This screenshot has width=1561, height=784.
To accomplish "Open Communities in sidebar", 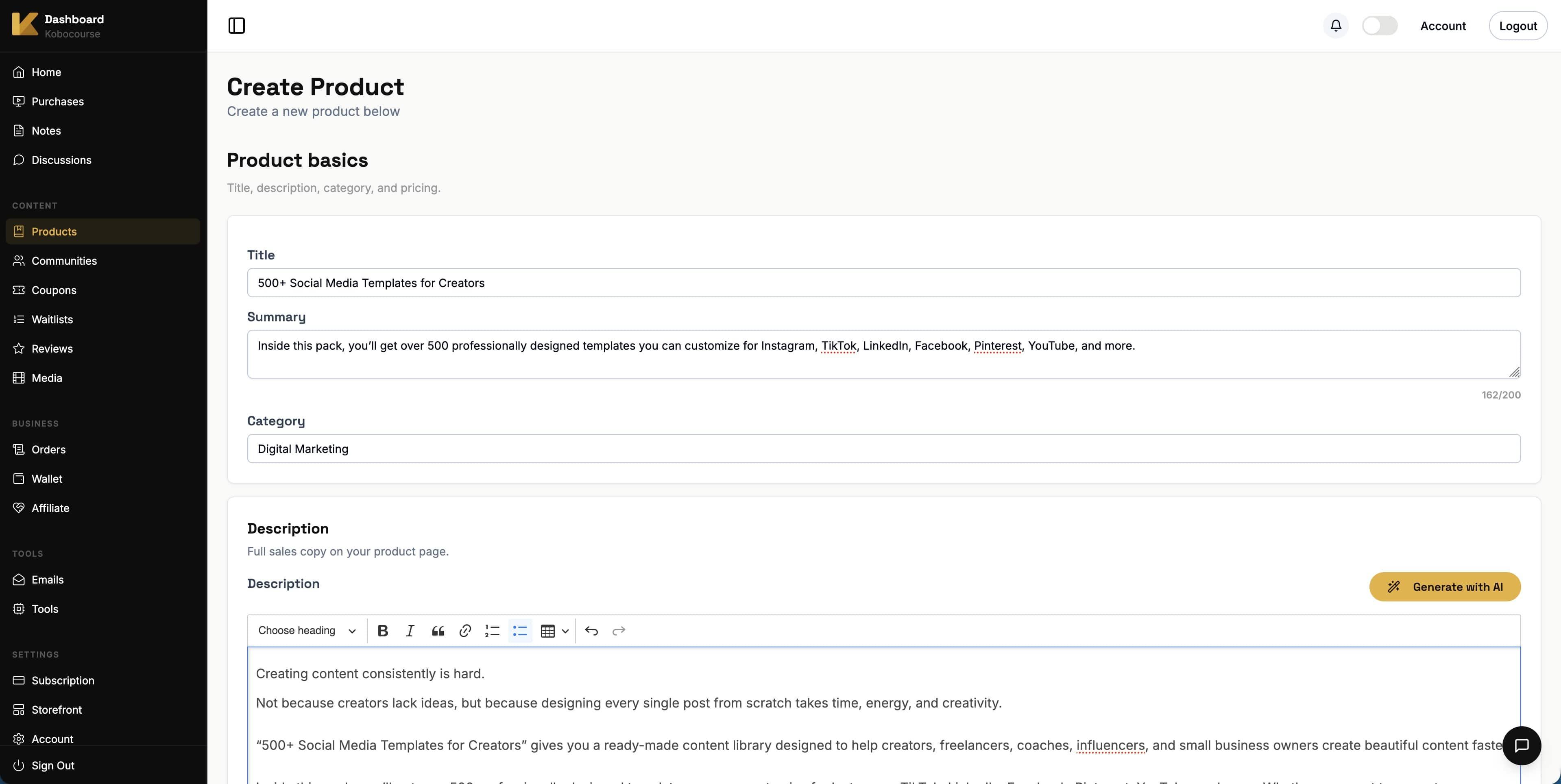I will coord(103,261).
